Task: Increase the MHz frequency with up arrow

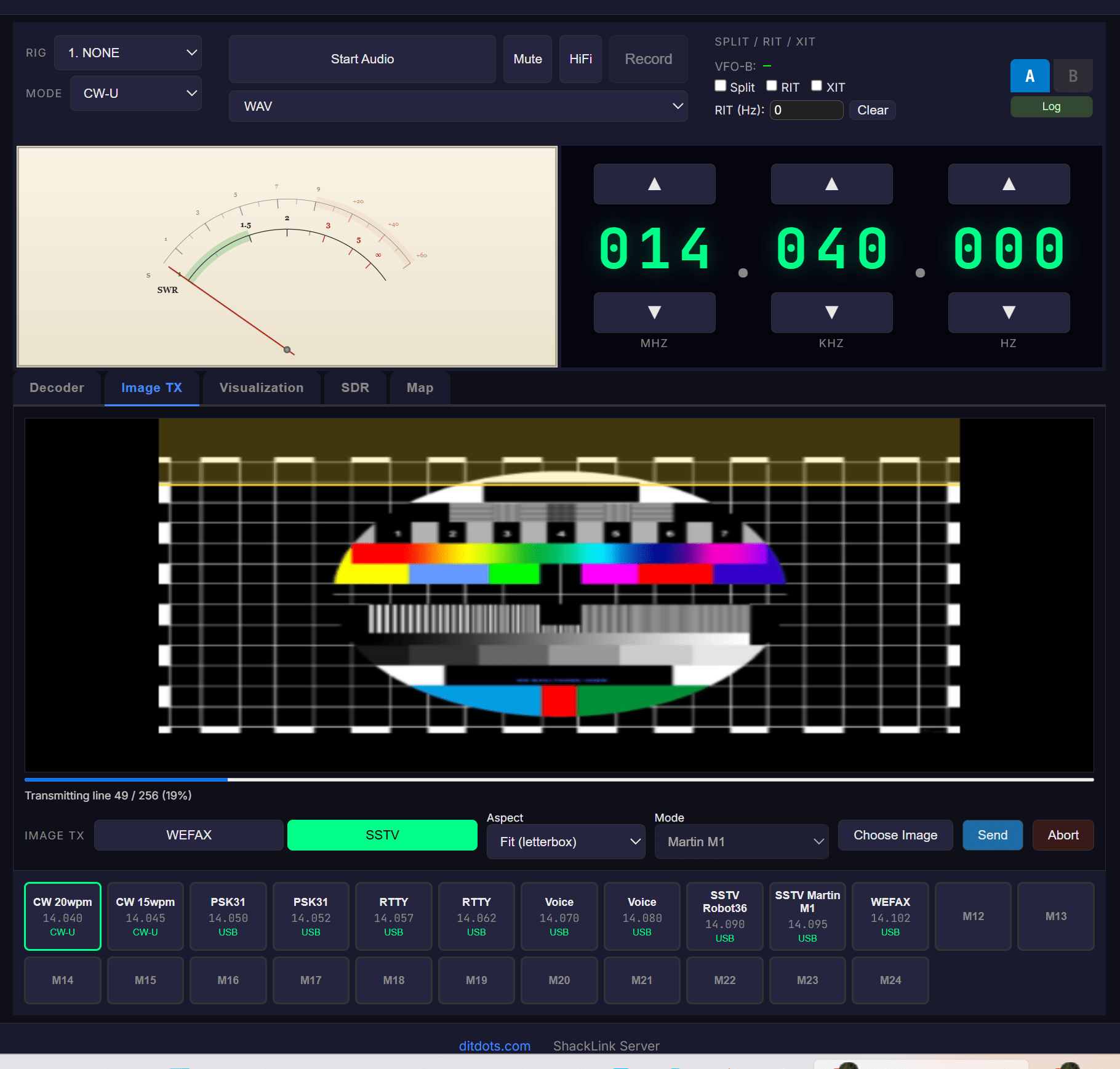Action: [x=654, y=184]
